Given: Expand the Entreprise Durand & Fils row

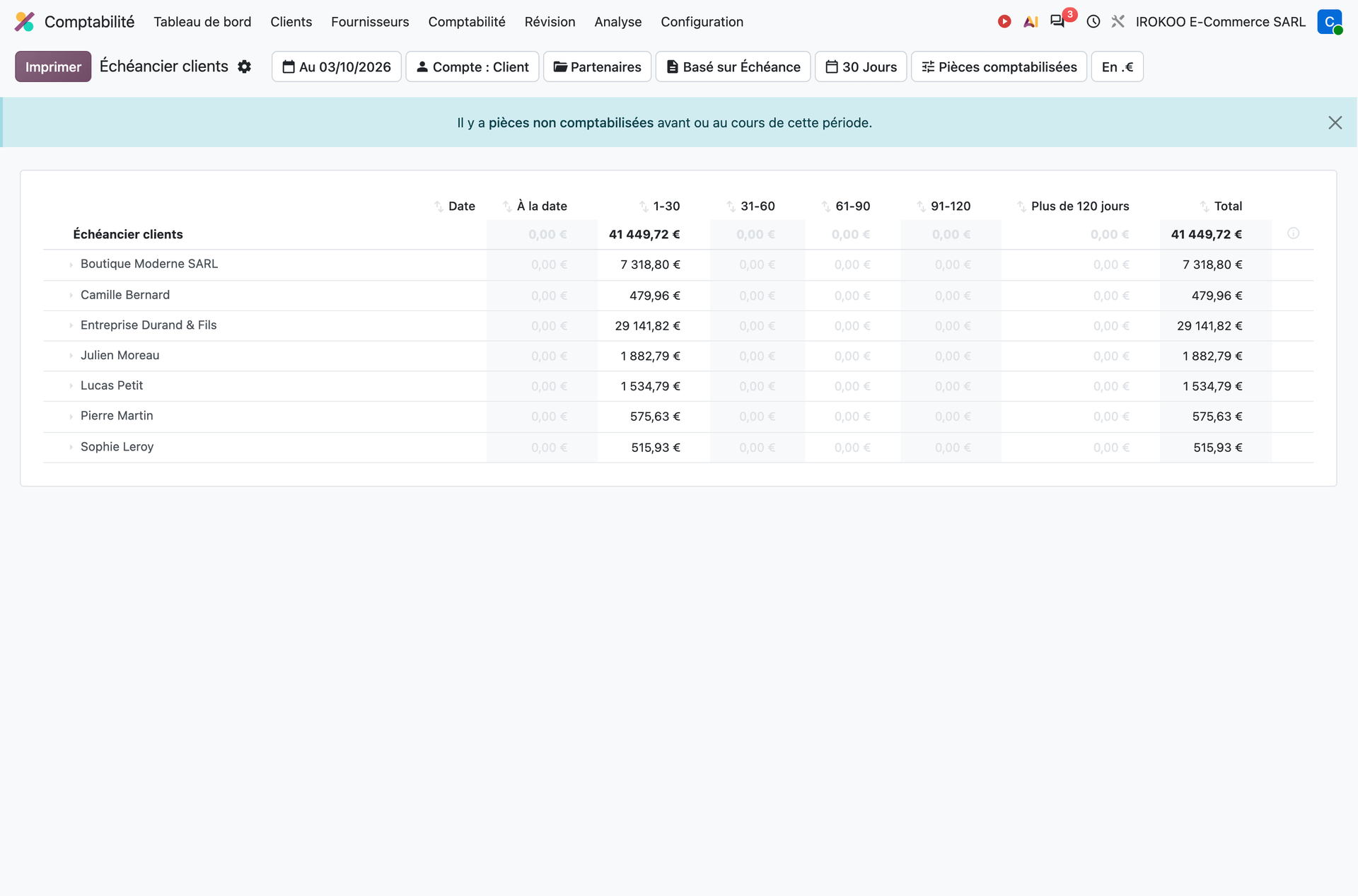Looking at the screenshot, I should [71, 325].
